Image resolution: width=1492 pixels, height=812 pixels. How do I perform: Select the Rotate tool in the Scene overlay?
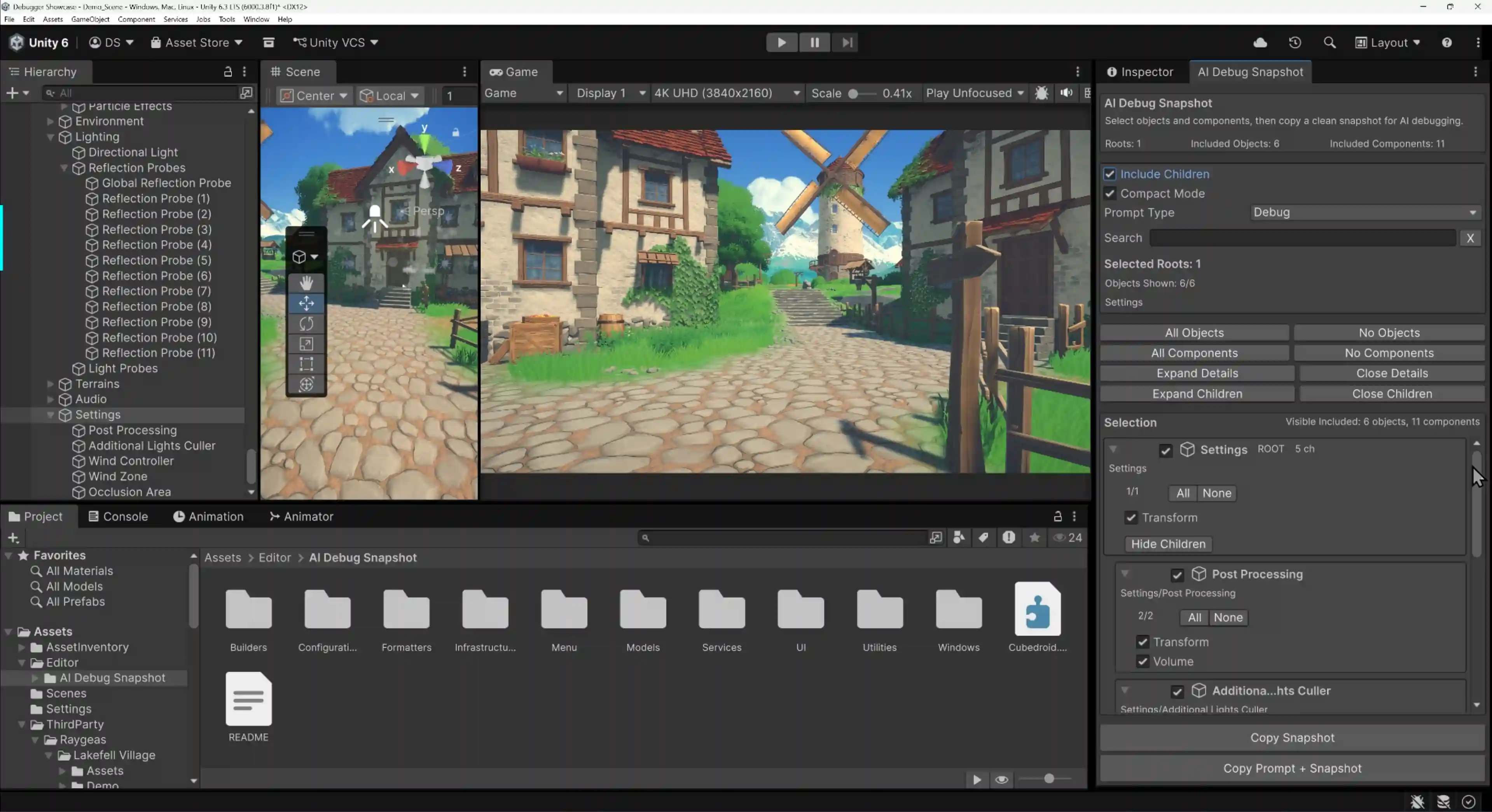[x=306, y=323]
